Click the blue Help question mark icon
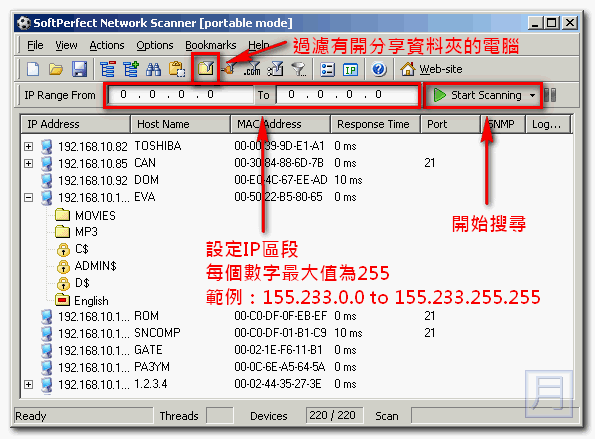This screenshot has width=595, height=439. pos(379,69)
